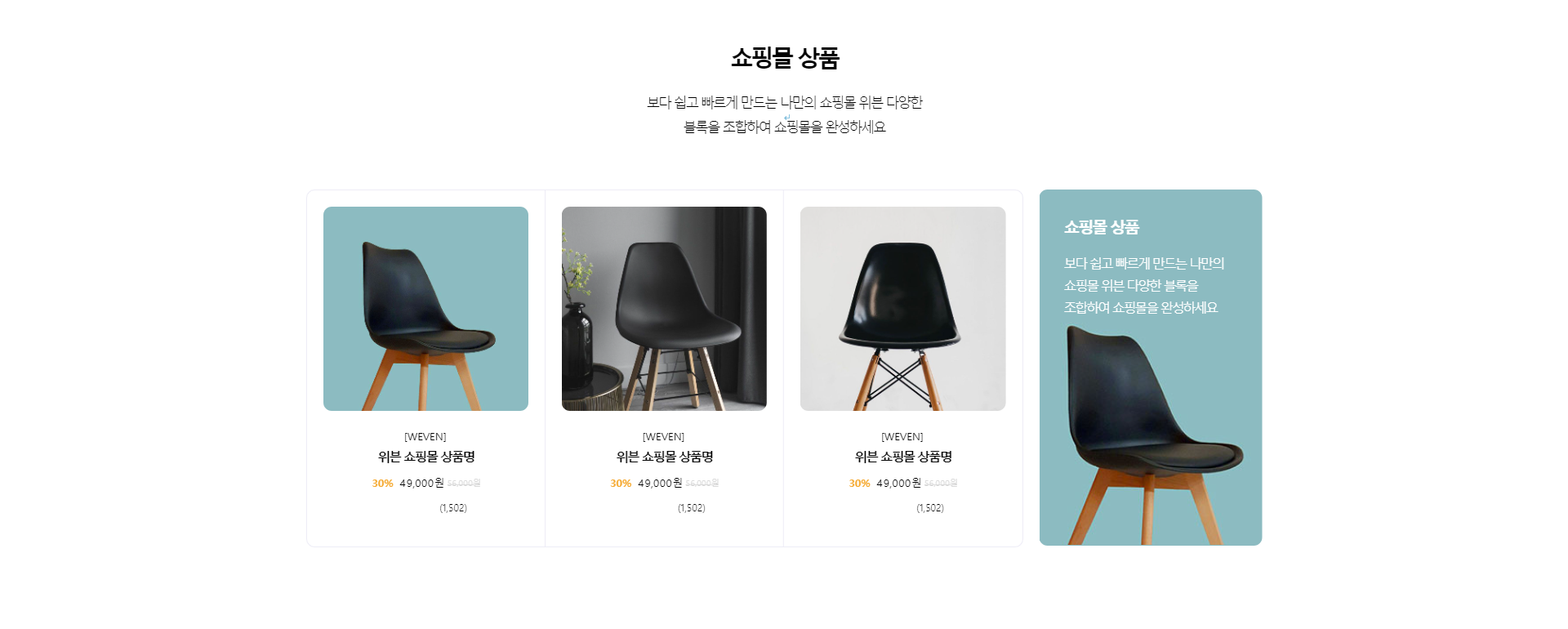Open the chair photo with vase and dark curtain

pyautogui.click(x=664, y=309)
